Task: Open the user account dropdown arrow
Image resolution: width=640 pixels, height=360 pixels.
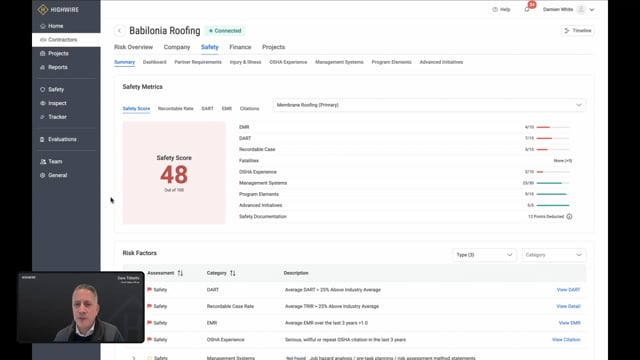Action: pos(592,9)
